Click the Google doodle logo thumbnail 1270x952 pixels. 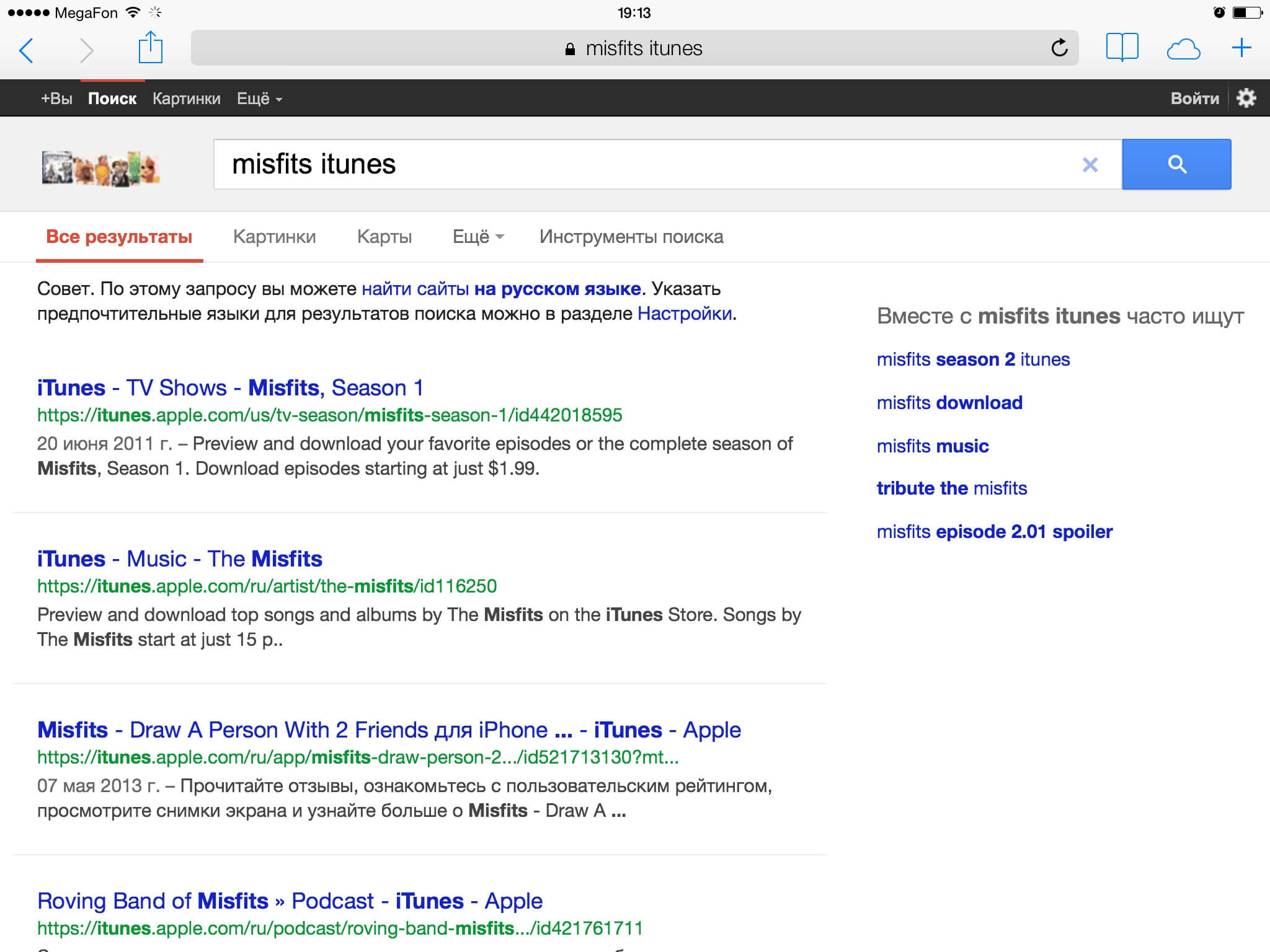[100, 168]
